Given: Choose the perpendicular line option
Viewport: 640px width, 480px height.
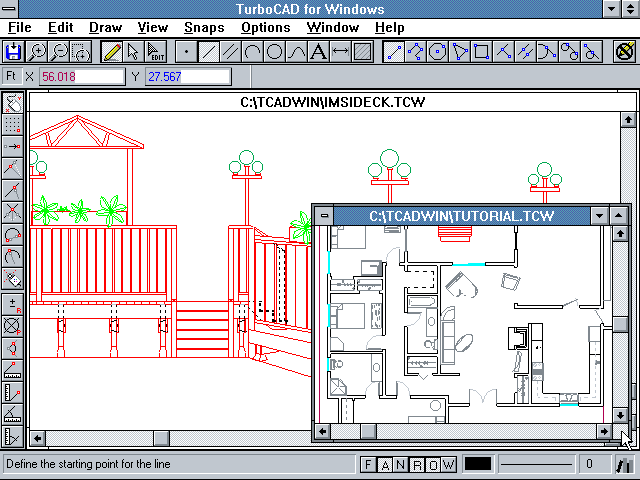Looking at the screenshot, I should point(504,52).
